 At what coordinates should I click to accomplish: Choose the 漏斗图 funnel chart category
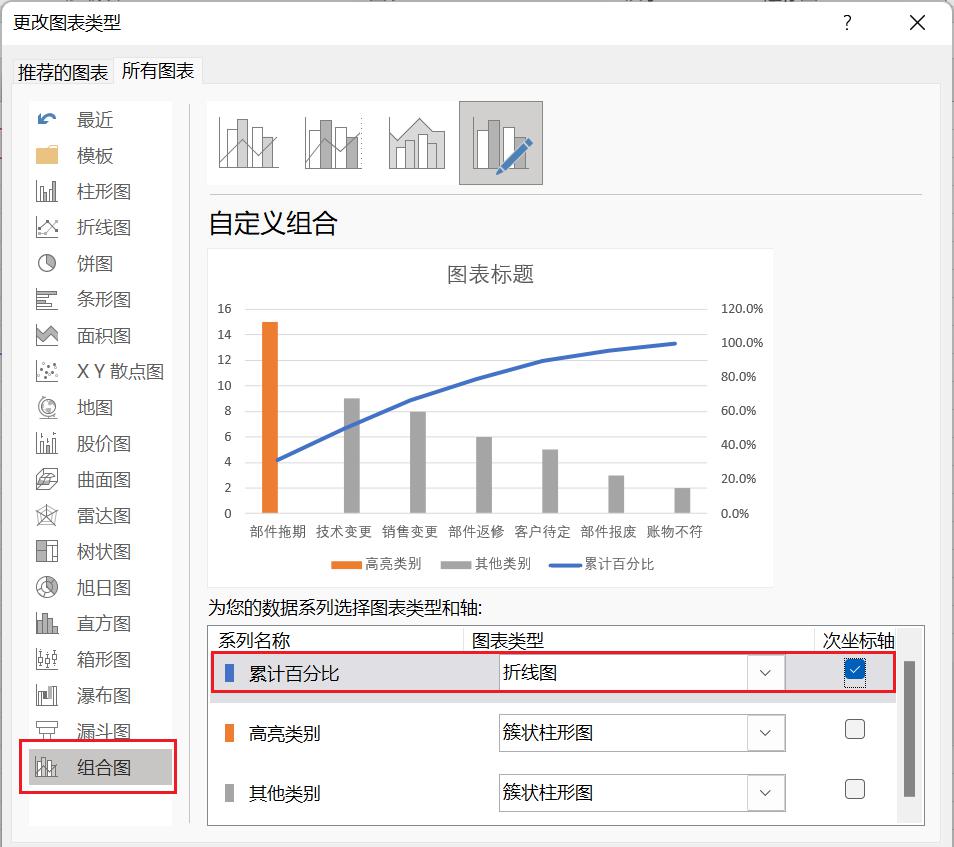(100, 730)
